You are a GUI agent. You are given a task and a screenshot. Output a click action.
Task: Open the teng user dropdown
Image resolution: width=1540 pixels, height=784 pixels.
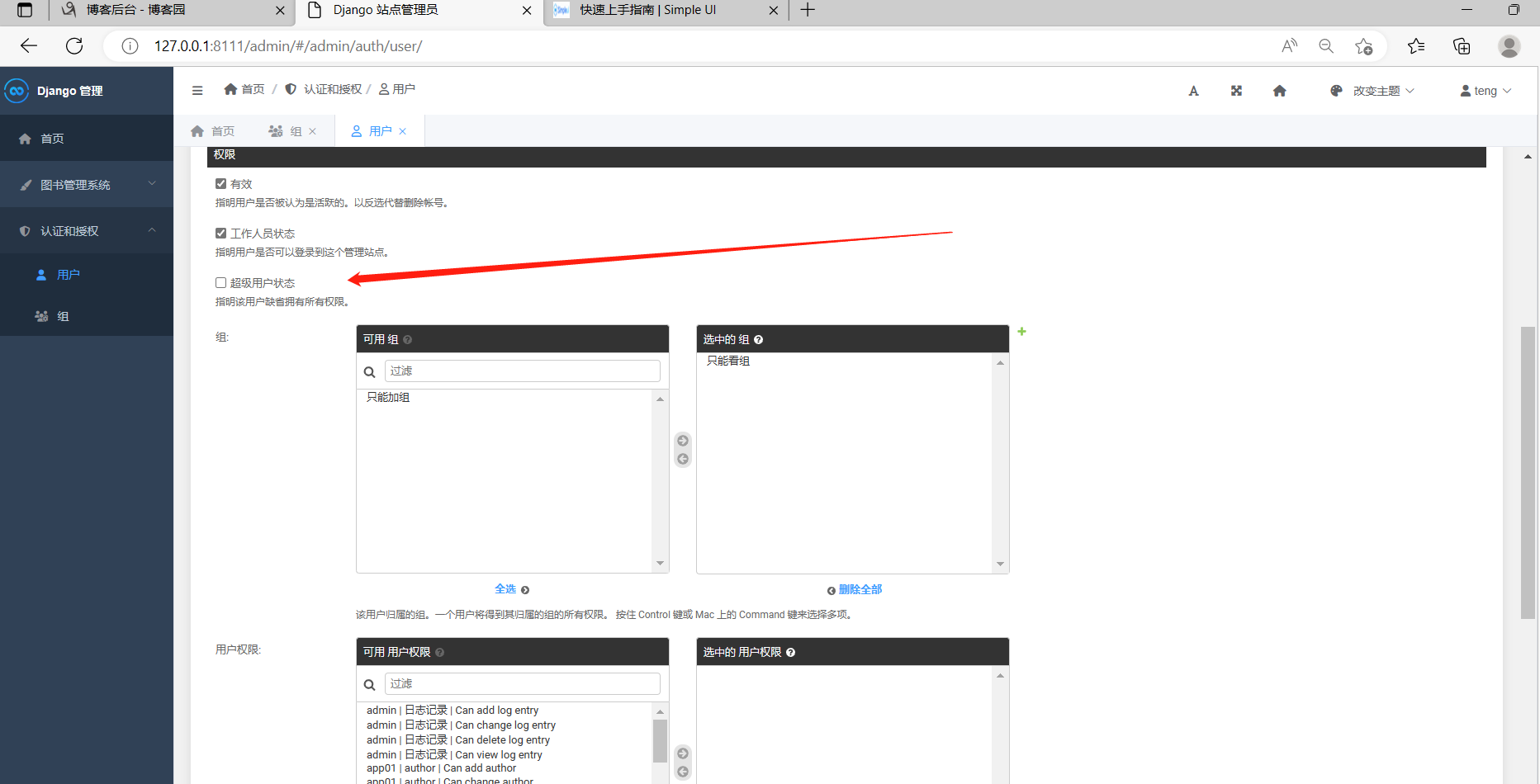coord(1486,91)
